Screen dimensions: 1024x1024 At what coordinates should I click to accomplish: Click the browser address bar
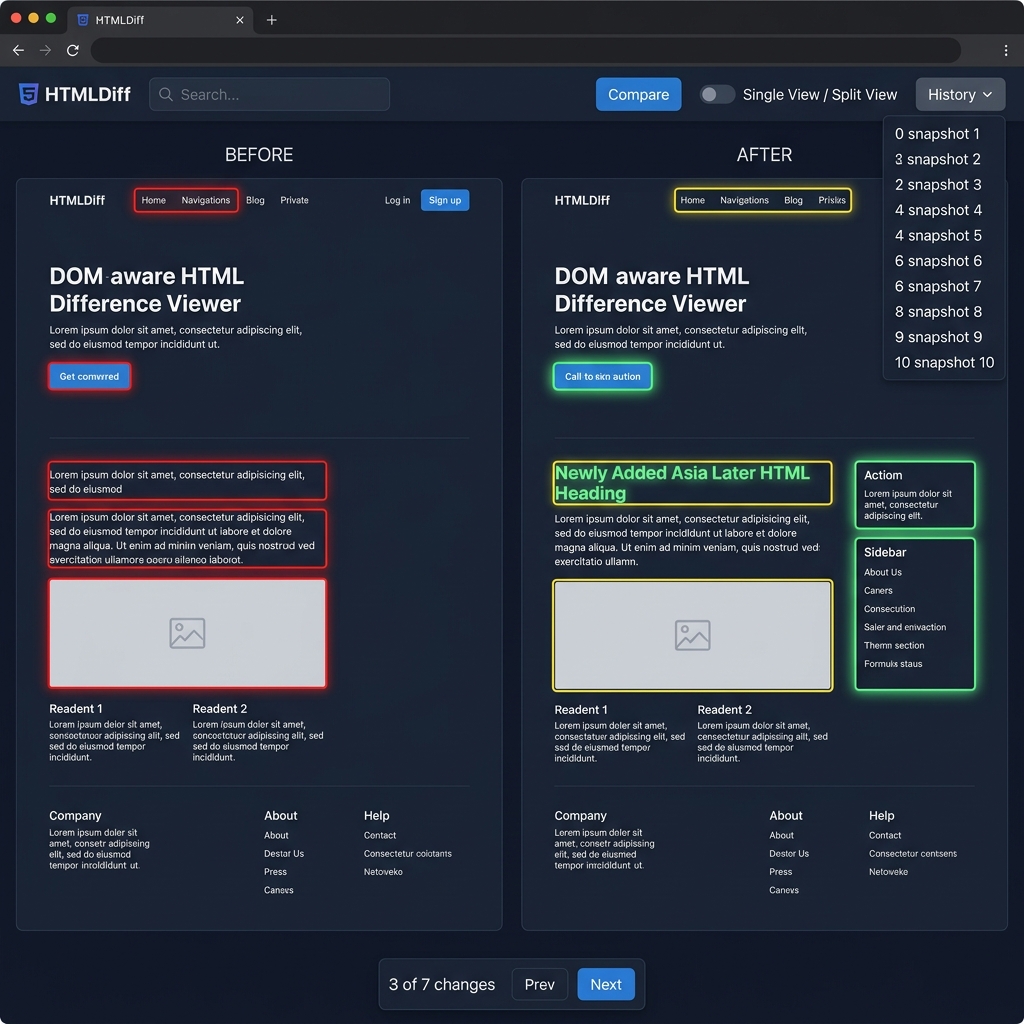[x=525, y=50]
